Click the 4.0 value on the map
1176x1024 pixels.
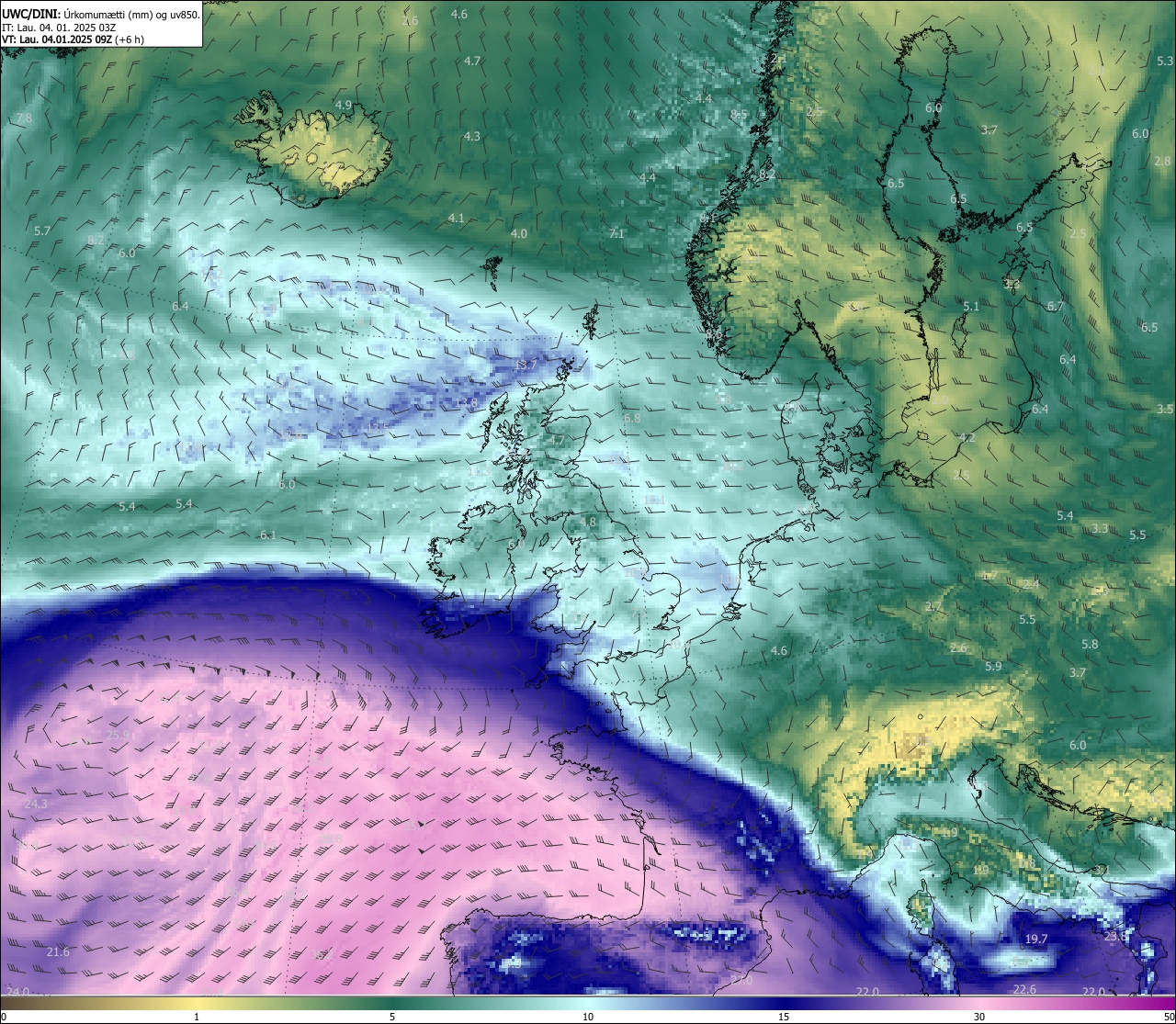point(519,233)
